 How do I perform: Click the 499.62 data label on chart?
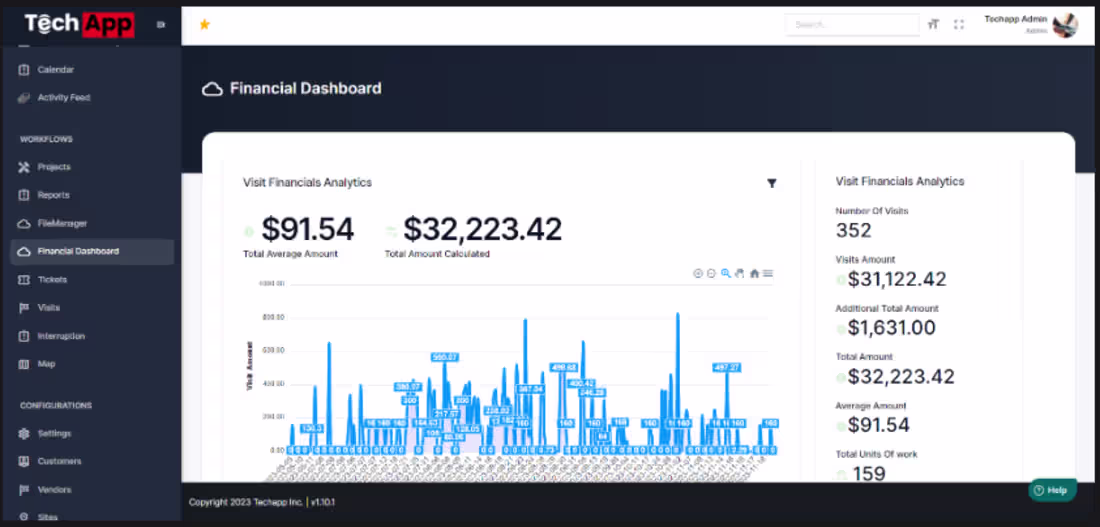point(564,367)
